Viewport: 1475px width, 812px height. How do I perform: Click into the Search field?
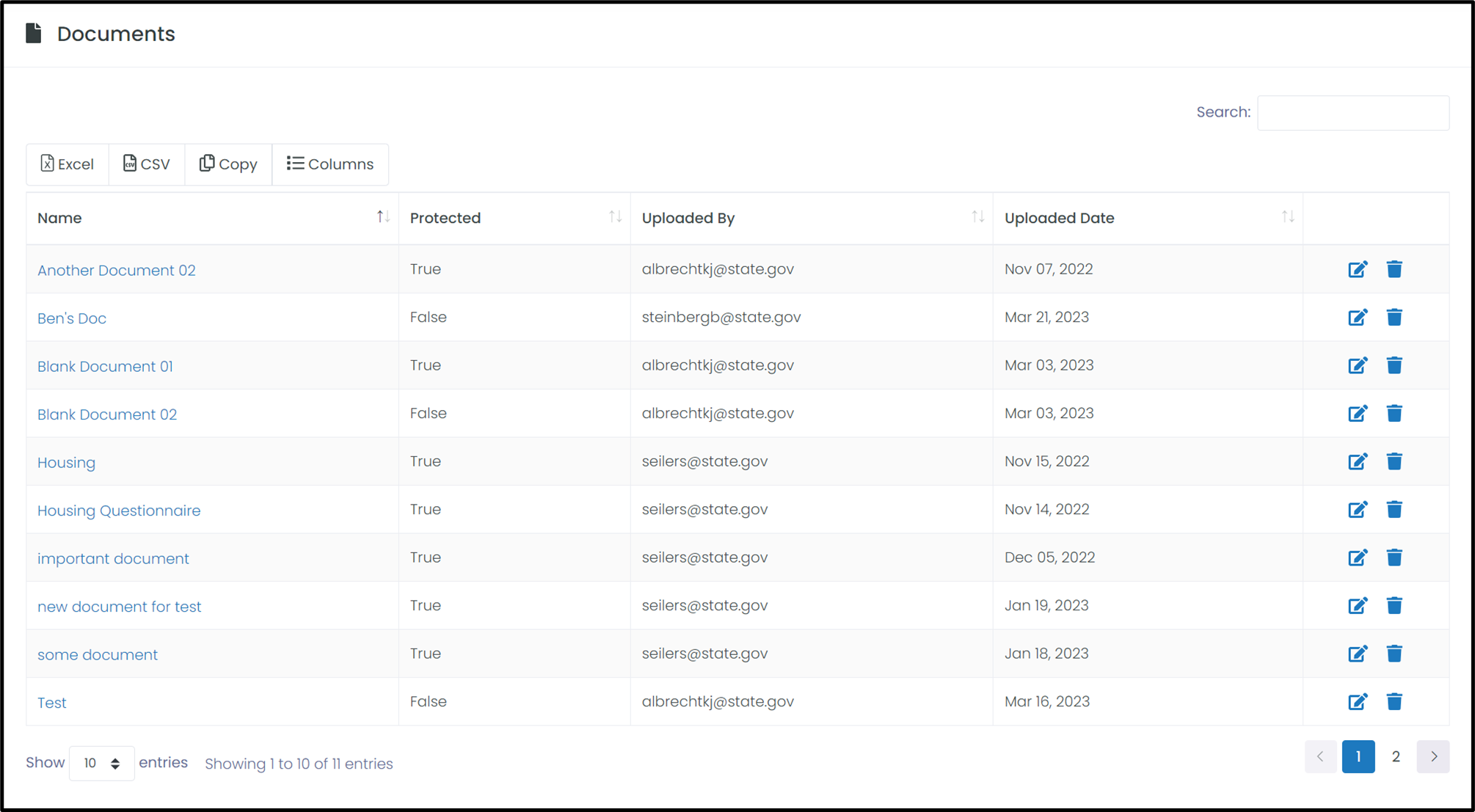[1353, 112]
